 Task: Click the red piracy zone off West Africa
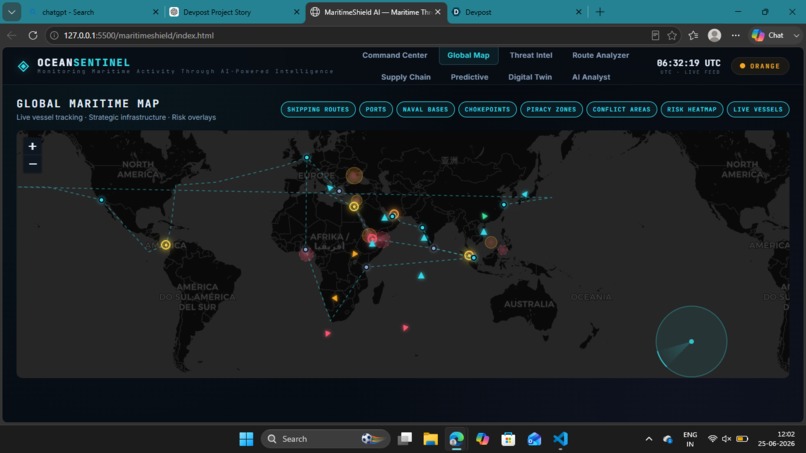click(306, 253)
